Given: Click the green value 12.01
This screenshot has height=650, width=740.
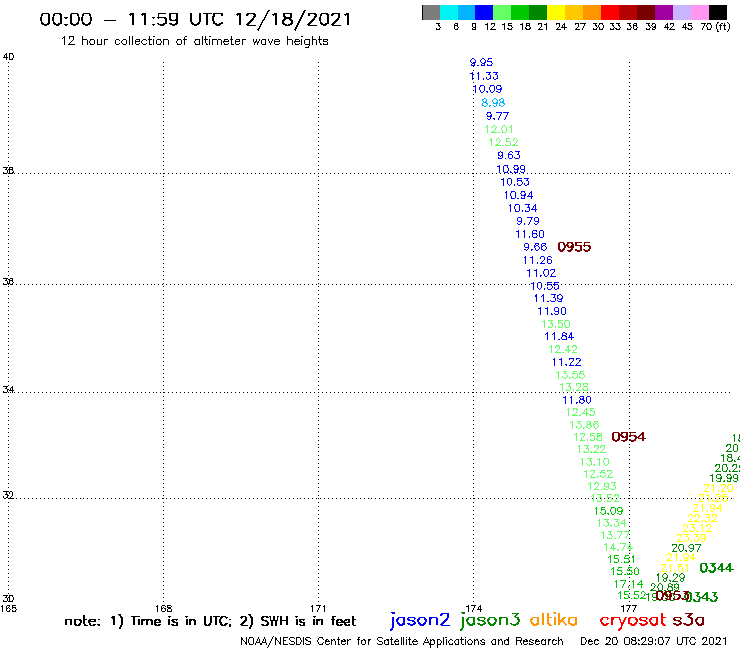Looking at the screenshot, I should click(x=499, y=129).
